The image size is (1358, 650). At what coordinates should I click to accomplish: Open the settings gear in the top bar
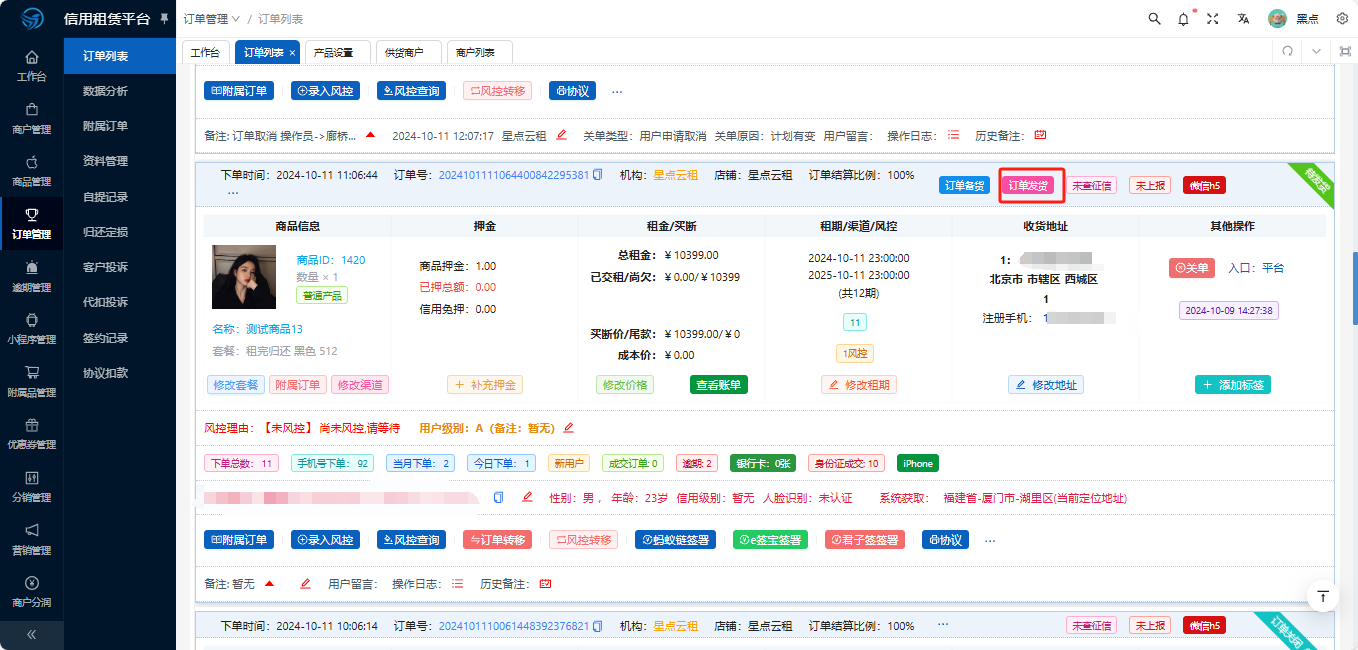1342,19
